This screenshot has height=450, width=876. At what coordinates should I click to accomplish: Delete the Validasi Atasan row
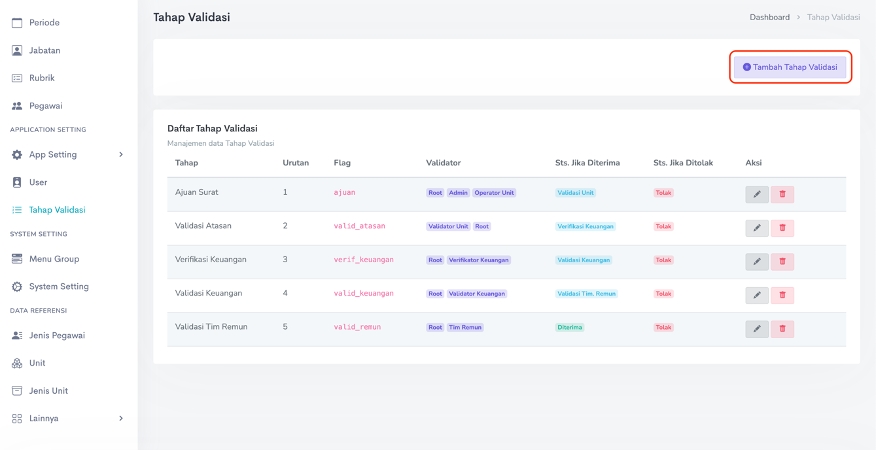coord(782,228)
